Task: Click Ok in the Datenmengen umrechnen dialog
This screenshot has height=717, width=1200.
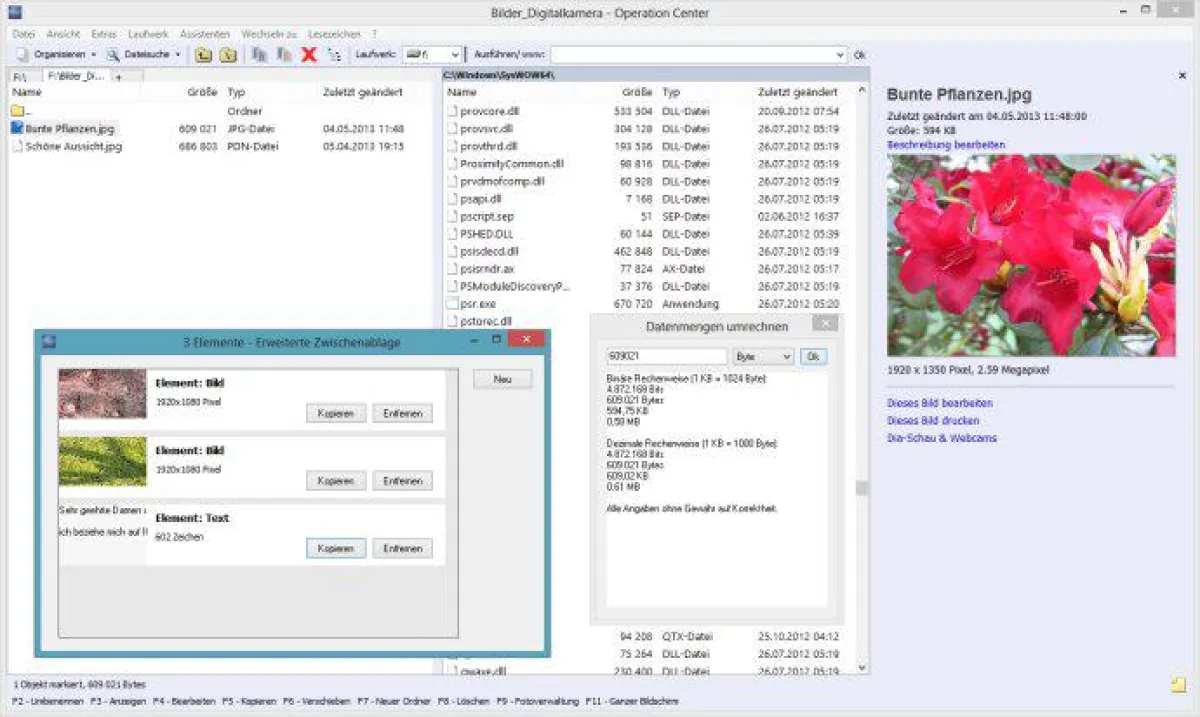Action: click(x=812, y=356)
